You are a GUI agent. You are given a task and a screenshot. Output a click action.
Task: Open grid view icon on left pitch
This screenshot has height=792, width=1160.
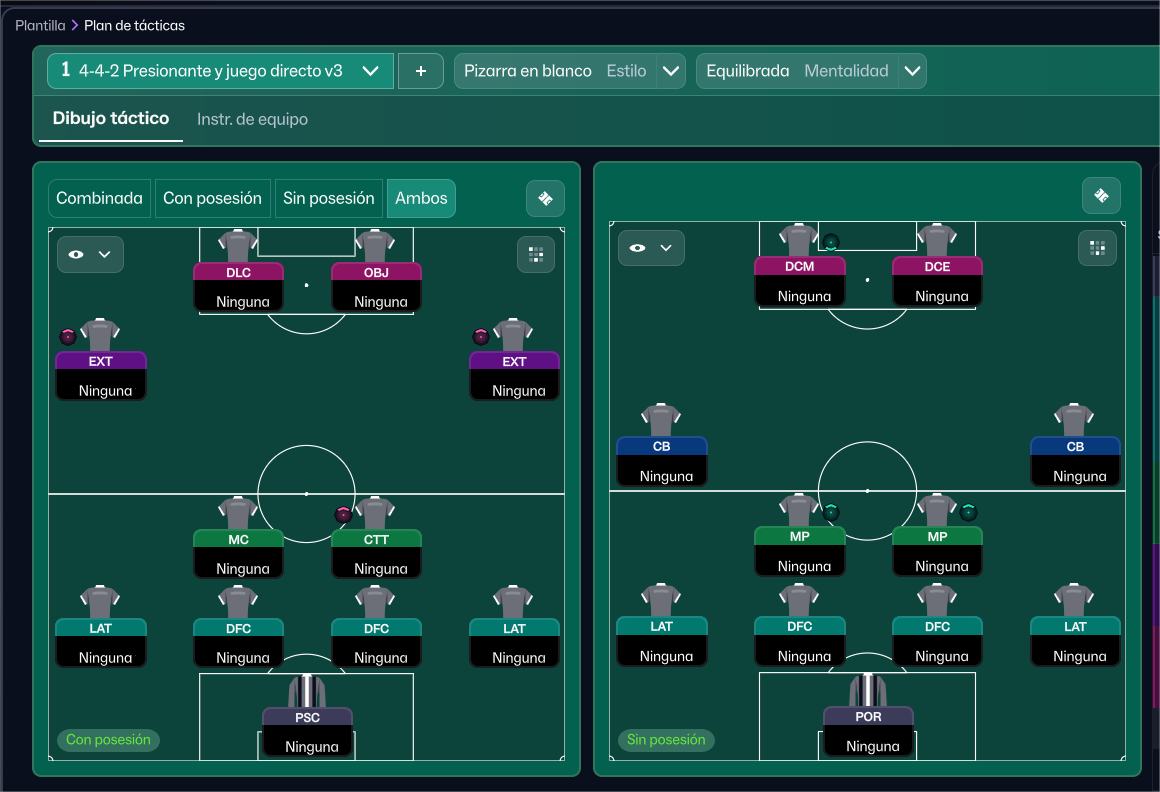[536, 254]
